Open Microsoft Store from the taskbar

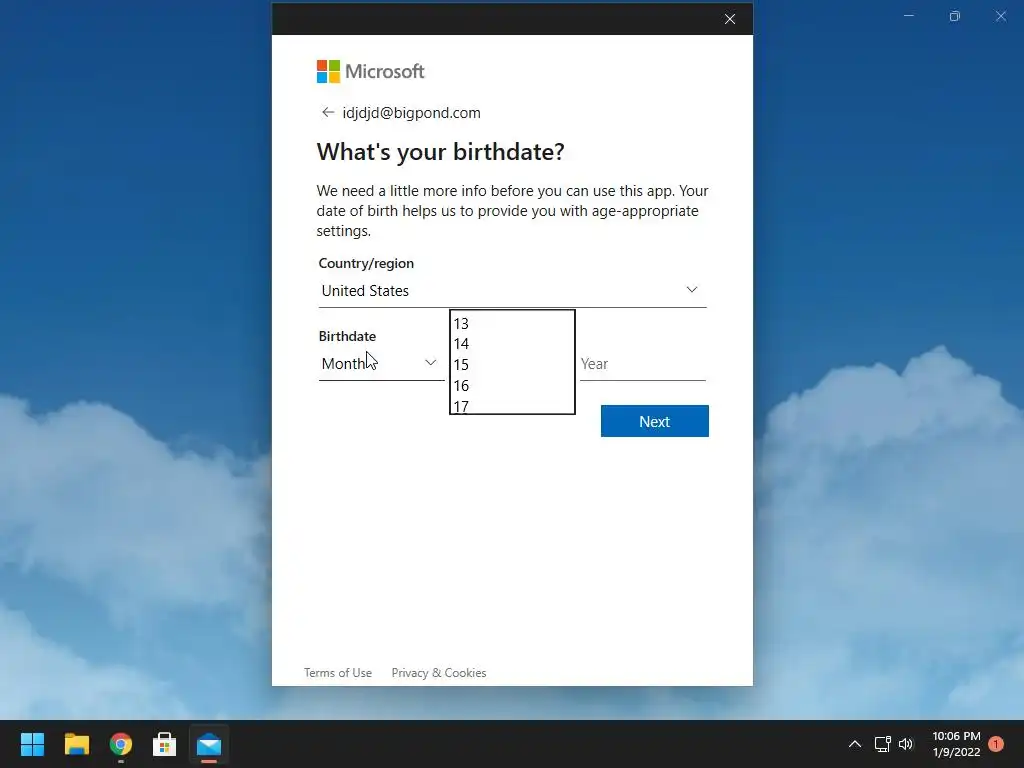(165, 744)
